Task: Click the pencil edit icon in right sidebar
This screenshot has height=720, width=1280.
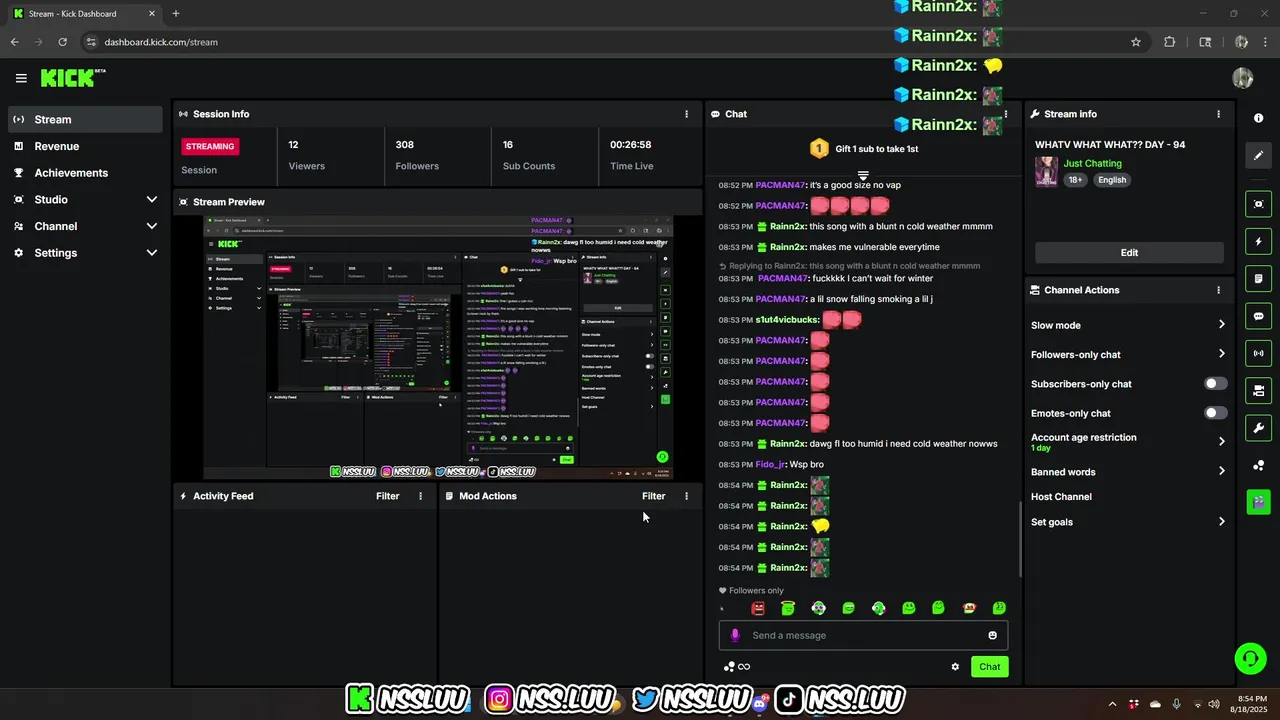Action: point(1258,156)
